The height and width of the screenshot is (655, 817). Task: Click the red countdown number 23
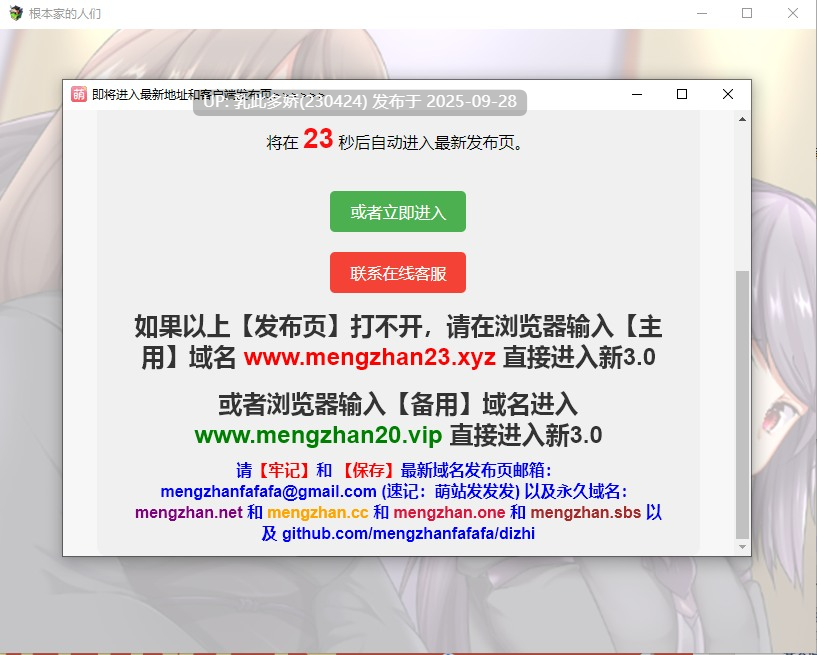(318, 139)
